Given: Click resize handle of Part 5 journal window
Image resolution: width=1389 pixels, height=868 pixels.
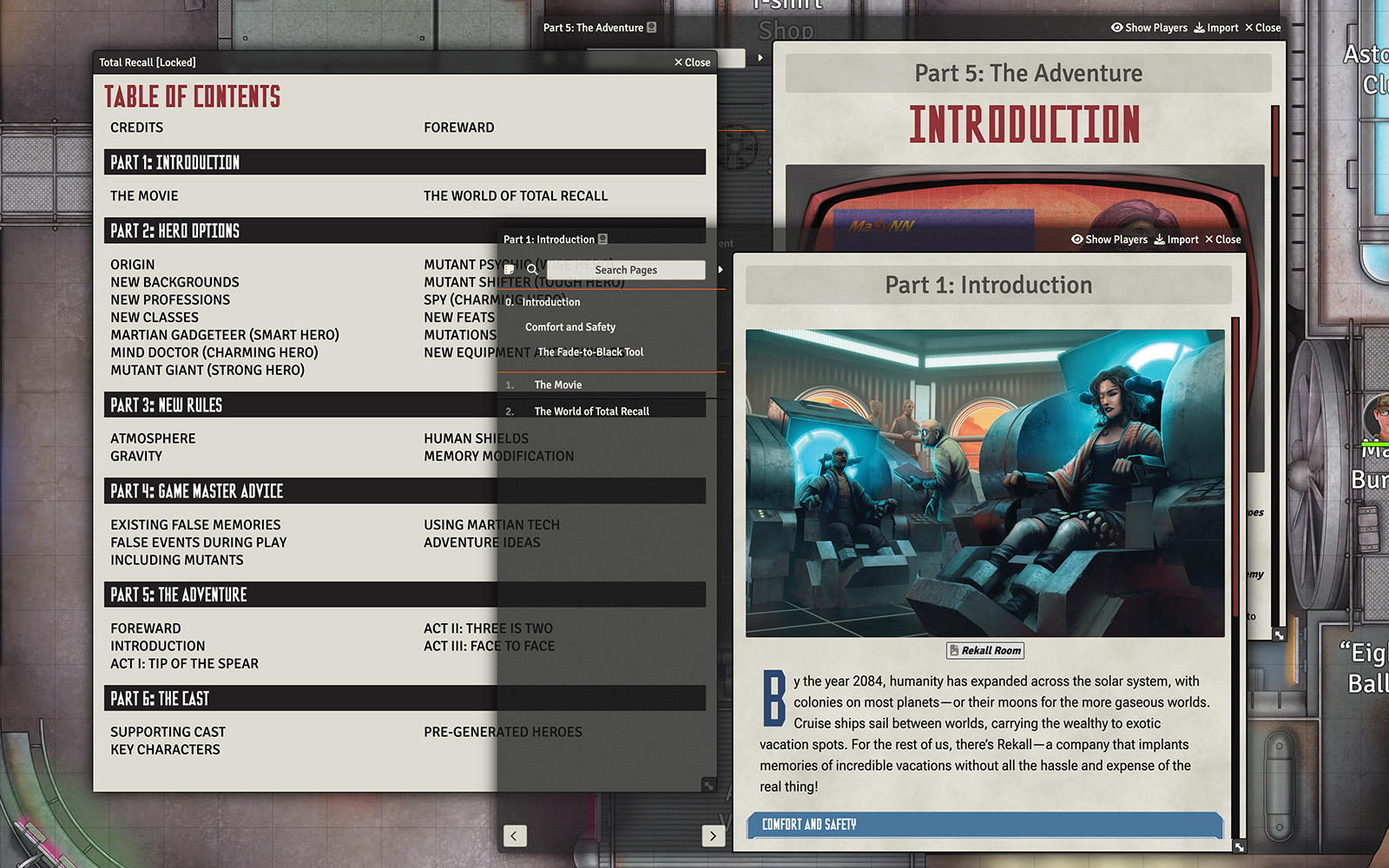Looking at the screenshot, I should [1279, 635].
